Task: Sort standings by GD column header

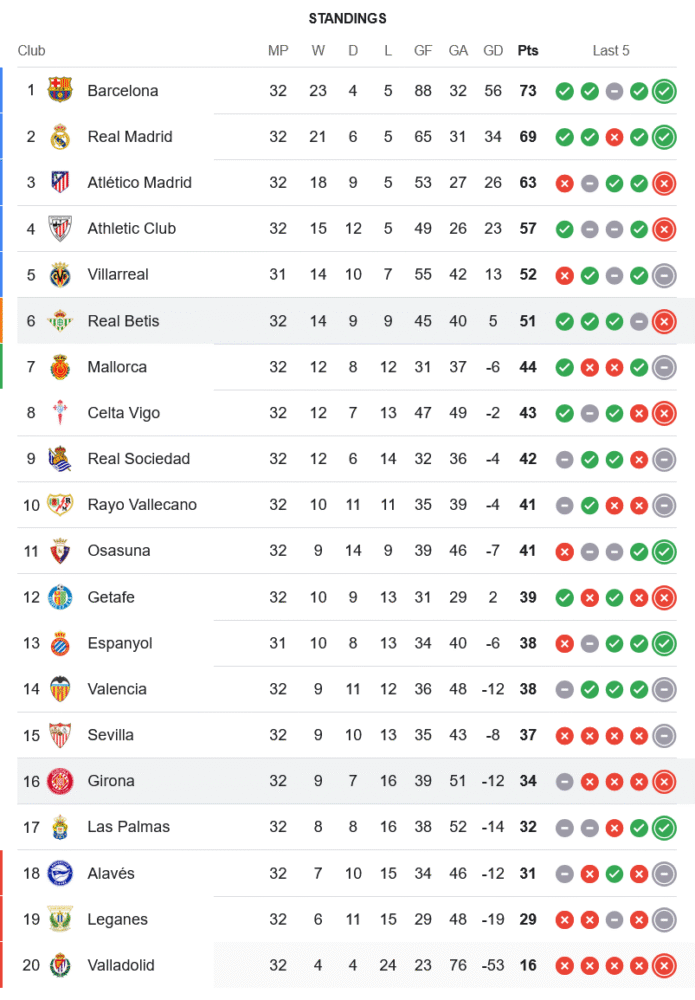Action: click(x=493, y=51)
